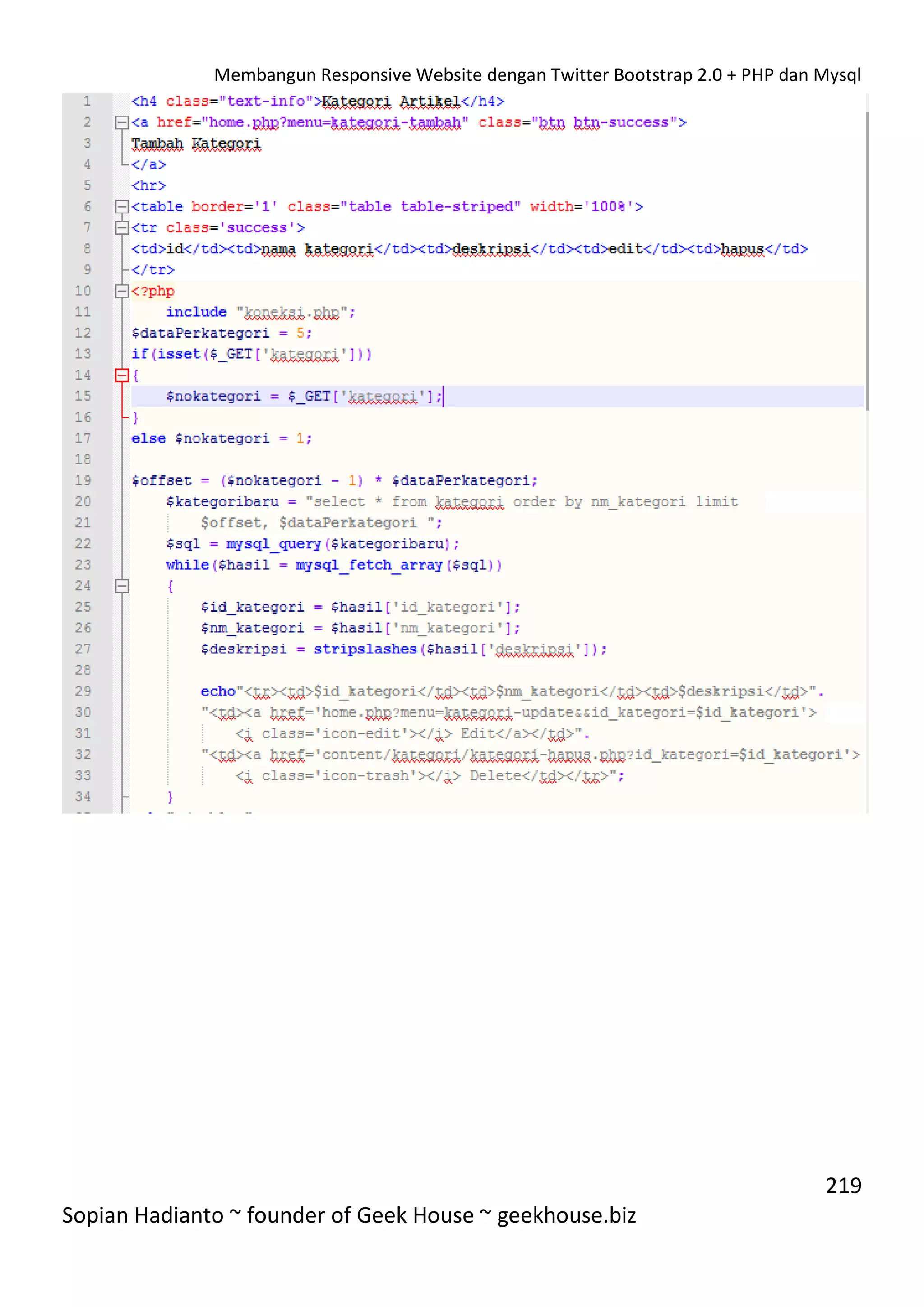Image resolution: width=924 pixels, height=1307 pixels.
Task: Click the closing </tr> tag on line 9
Action: tap(153, 270)
